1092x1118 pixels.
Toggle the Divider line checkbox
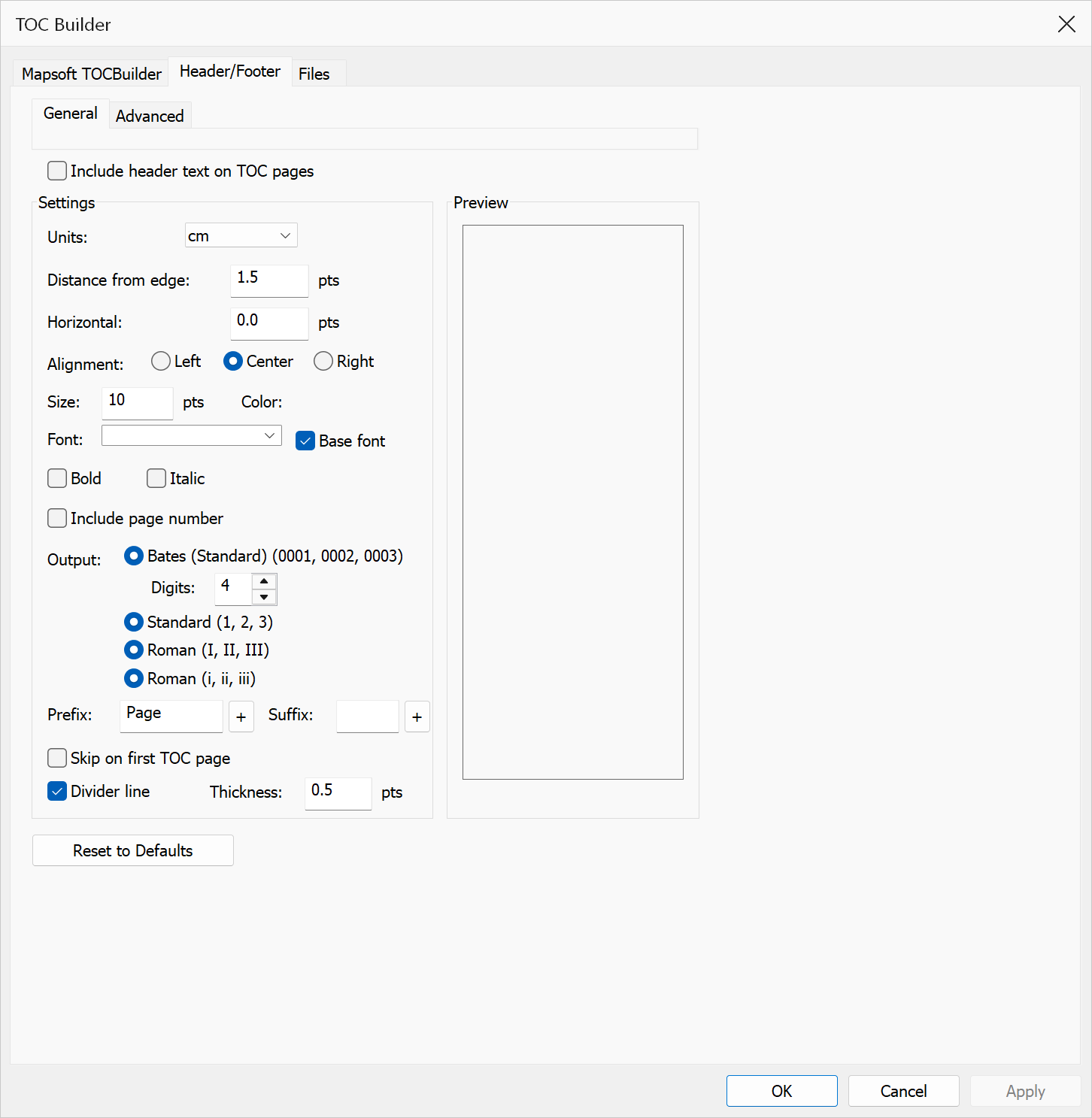57,791
